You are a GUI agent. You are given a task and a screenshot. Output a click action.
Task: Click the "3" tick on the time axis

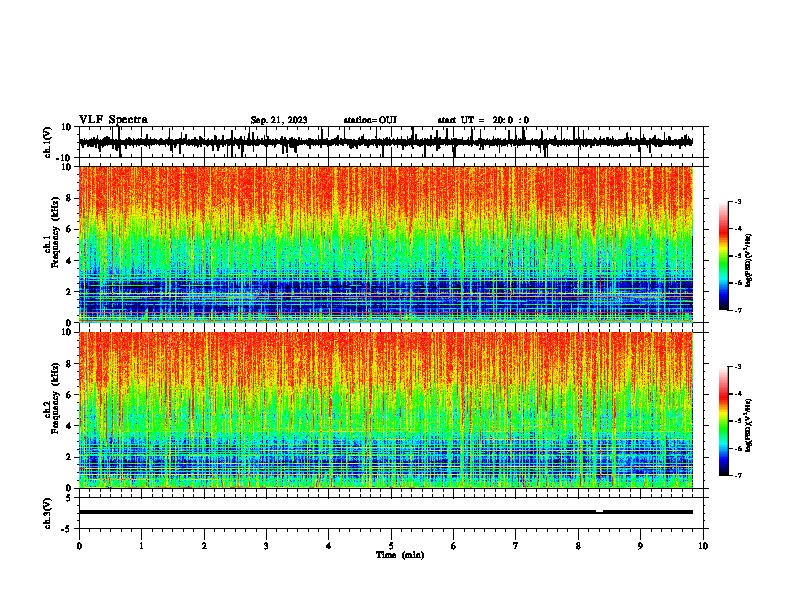266,546
